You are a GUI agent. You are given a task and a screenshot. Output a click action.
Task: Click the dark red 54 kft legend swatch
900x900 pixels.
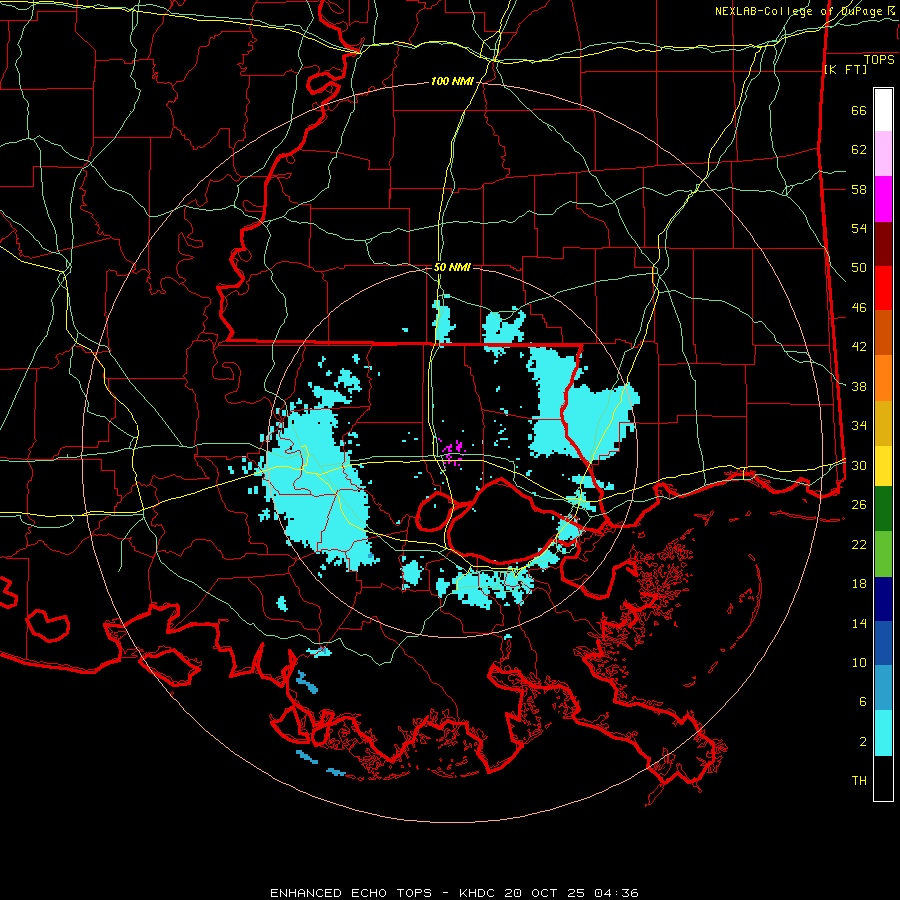(x=883, y=244)
